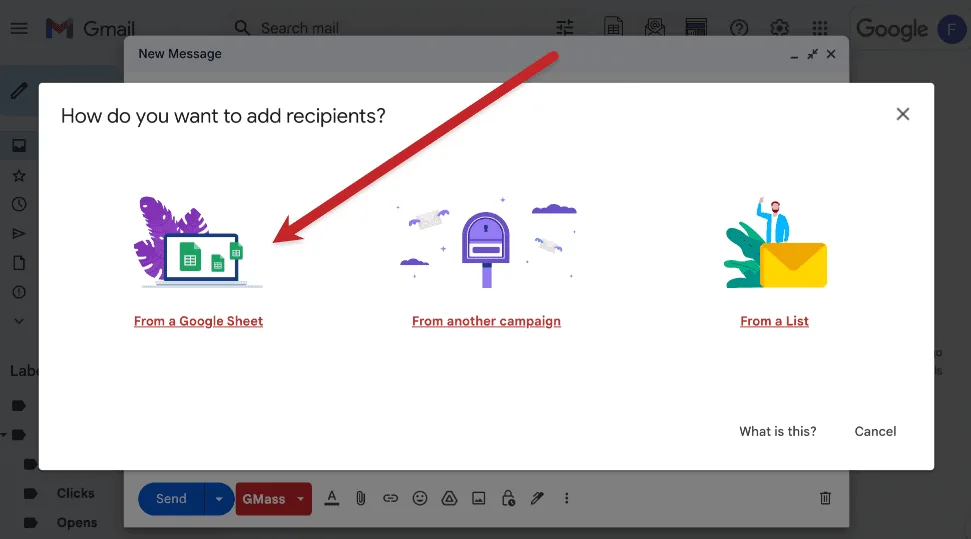The image size is (971, 539).
Task: Open text formatting options icon
Action: point(332,498)
